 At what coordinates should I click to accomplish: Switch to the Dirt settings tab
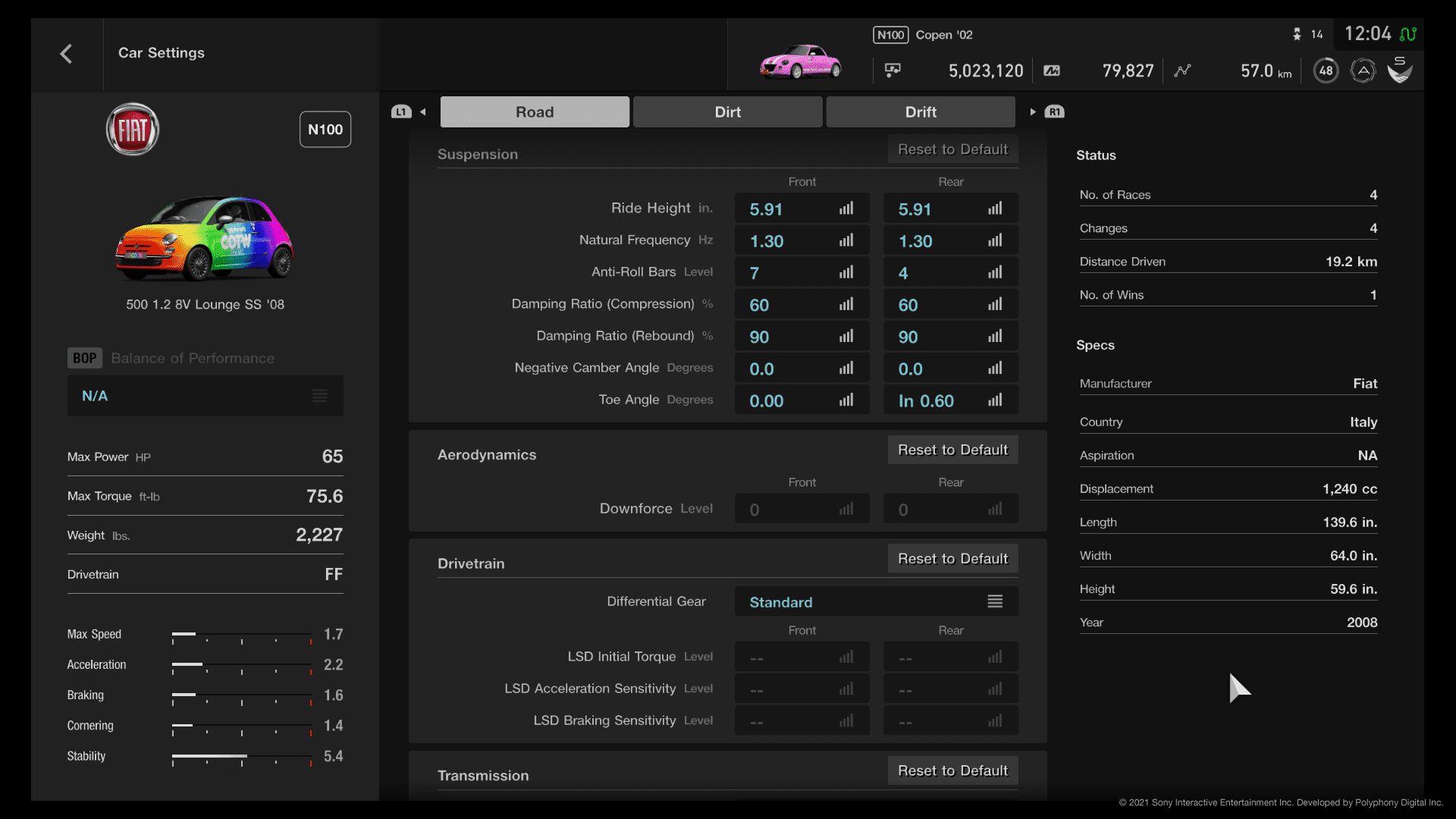728,112
